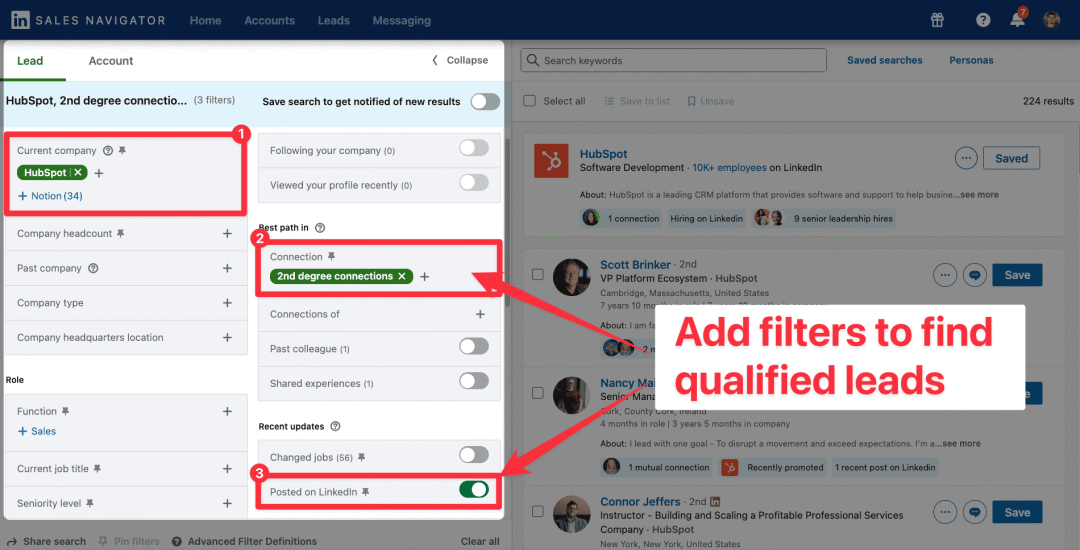Click Share search at the bottom
Viewport: 1080px width, 550px height.
tap(46, 541)
